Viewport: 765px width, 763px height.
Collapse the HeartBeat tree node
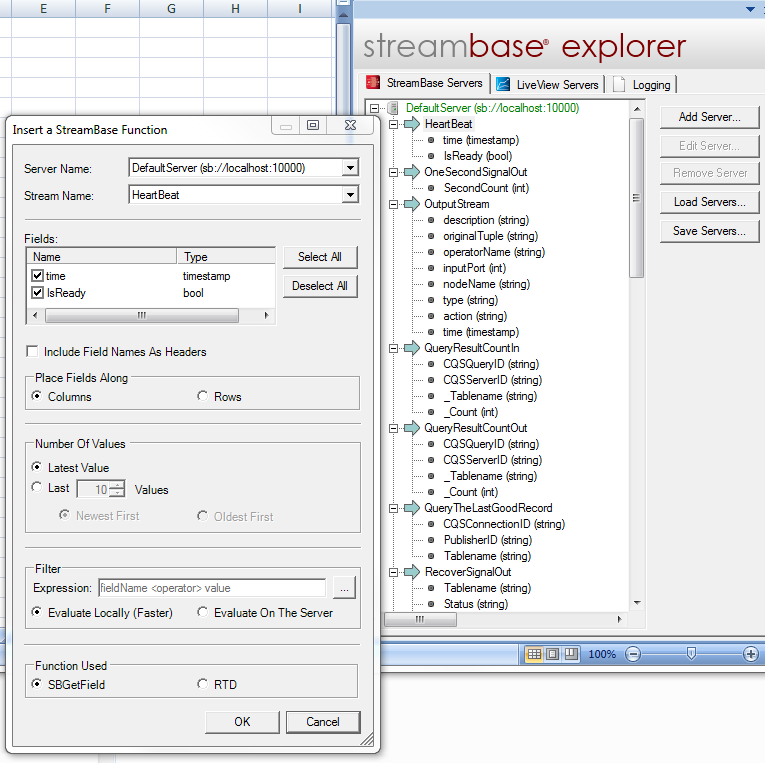393,124
